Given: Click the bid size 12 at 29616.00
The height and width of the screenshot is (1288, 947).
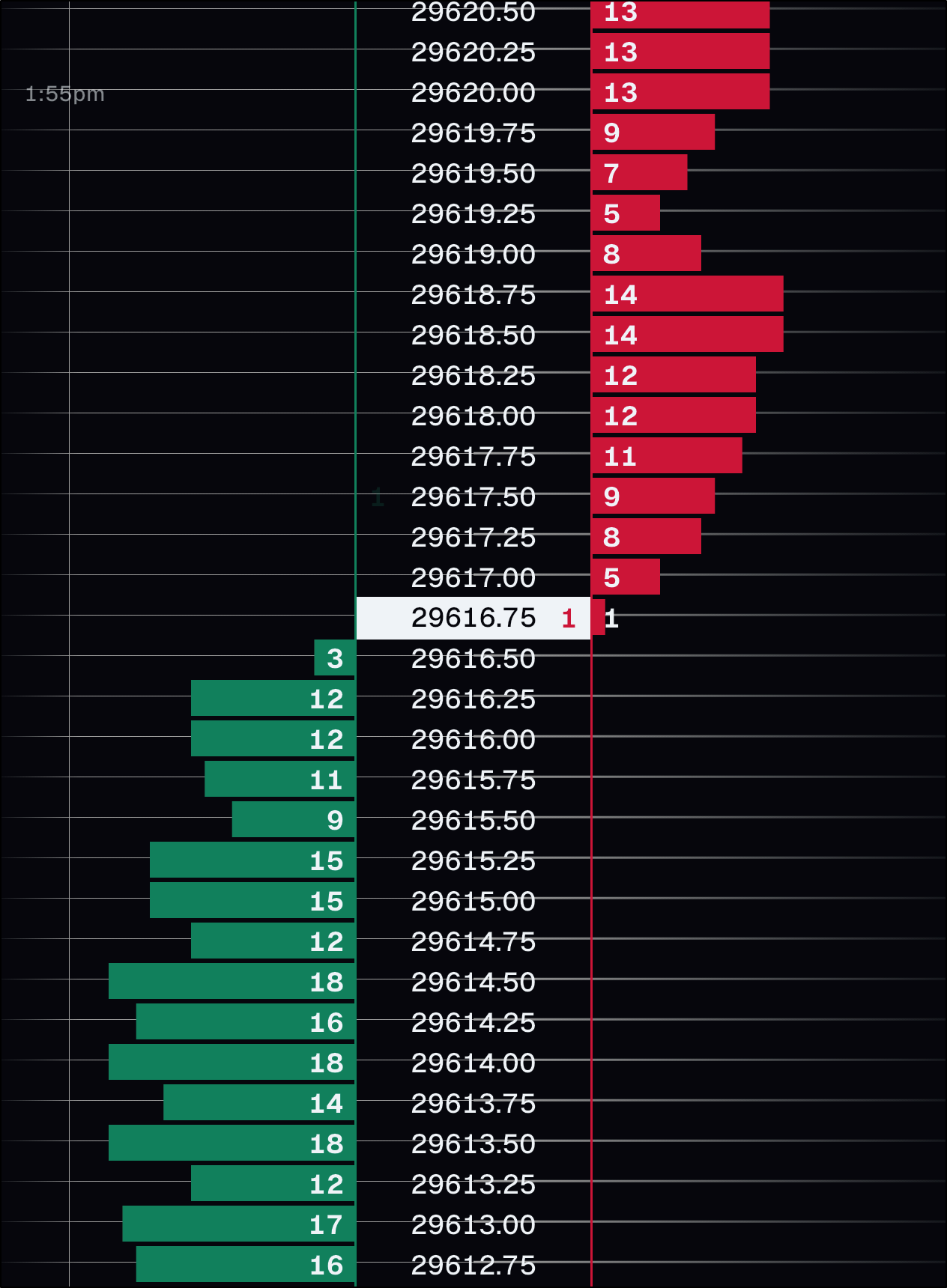Looking at the screenshot, I should coord(327,739).
